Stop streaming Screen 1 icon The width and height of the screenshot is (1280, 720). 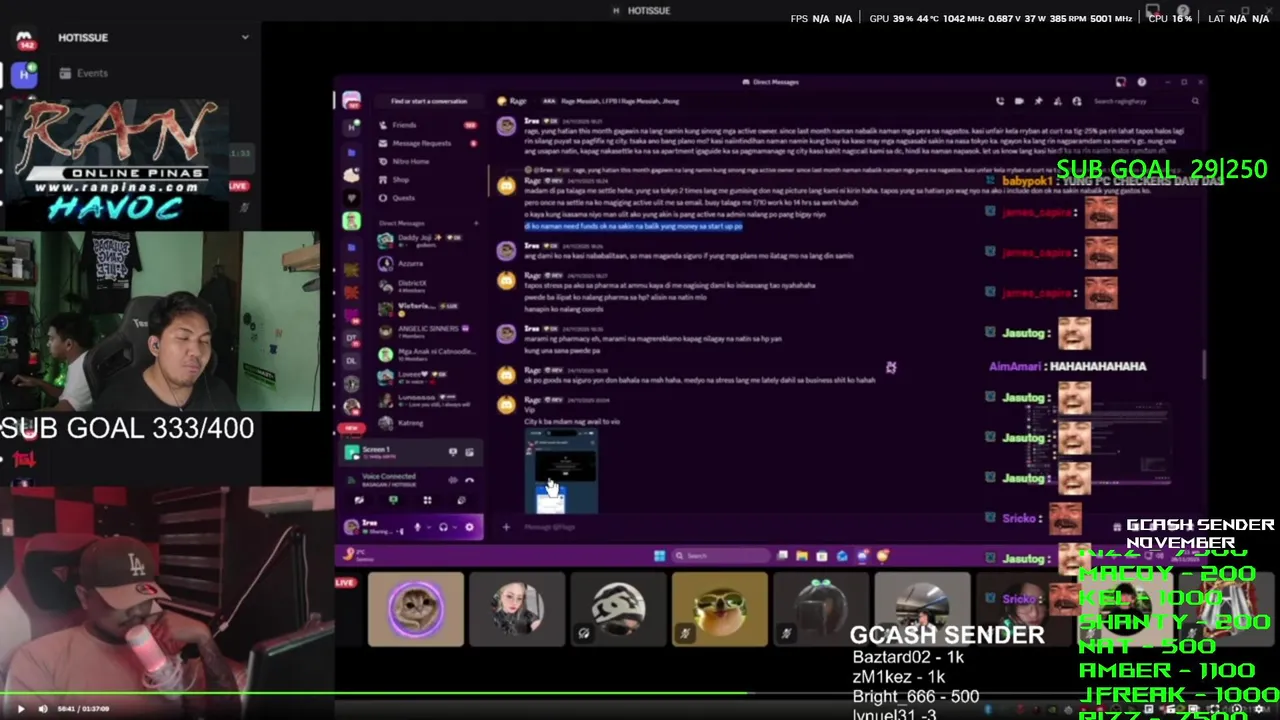[453, 452]
